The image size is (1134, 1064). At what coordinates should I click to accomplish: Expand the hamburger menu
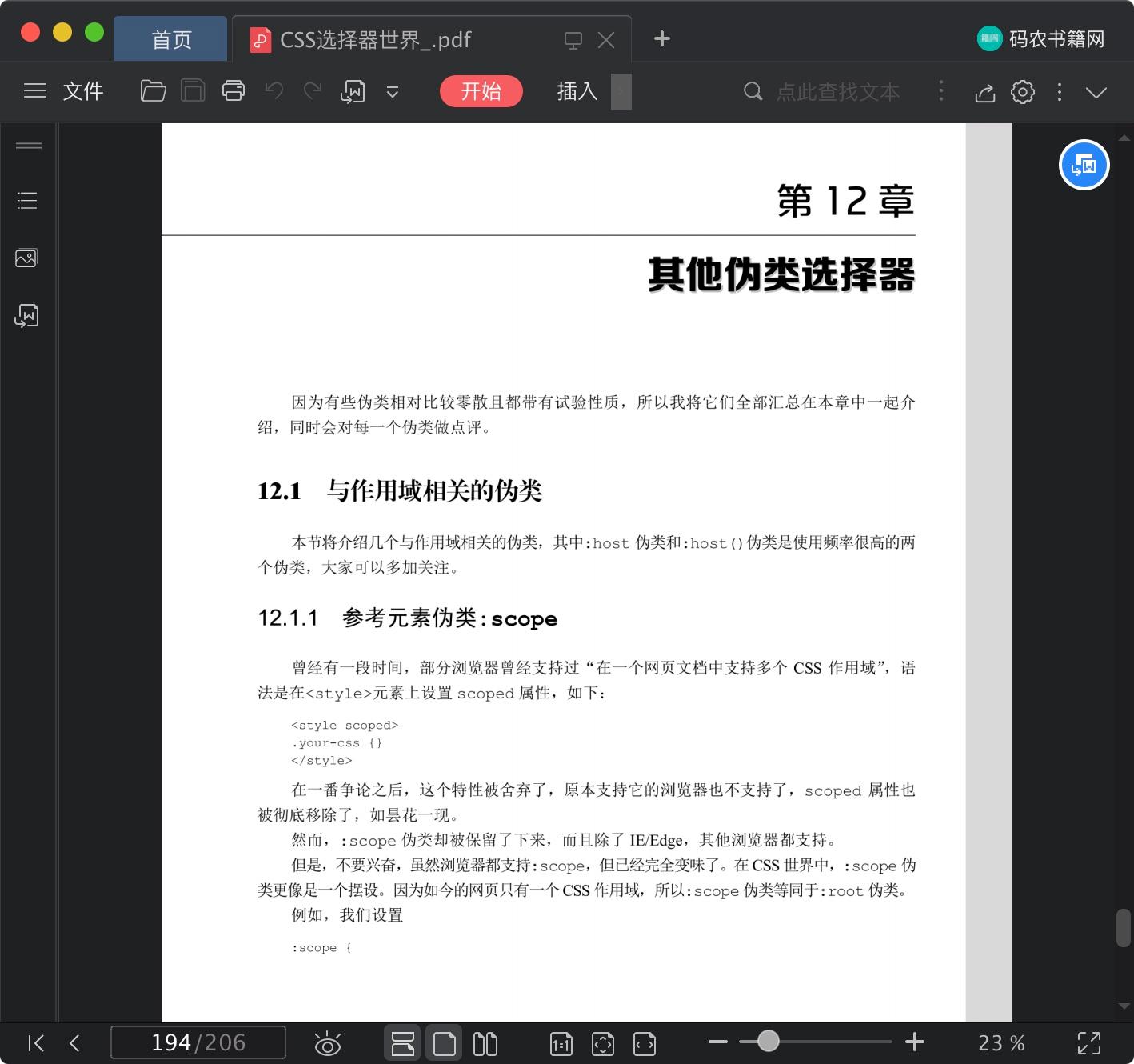coord(35,91)
